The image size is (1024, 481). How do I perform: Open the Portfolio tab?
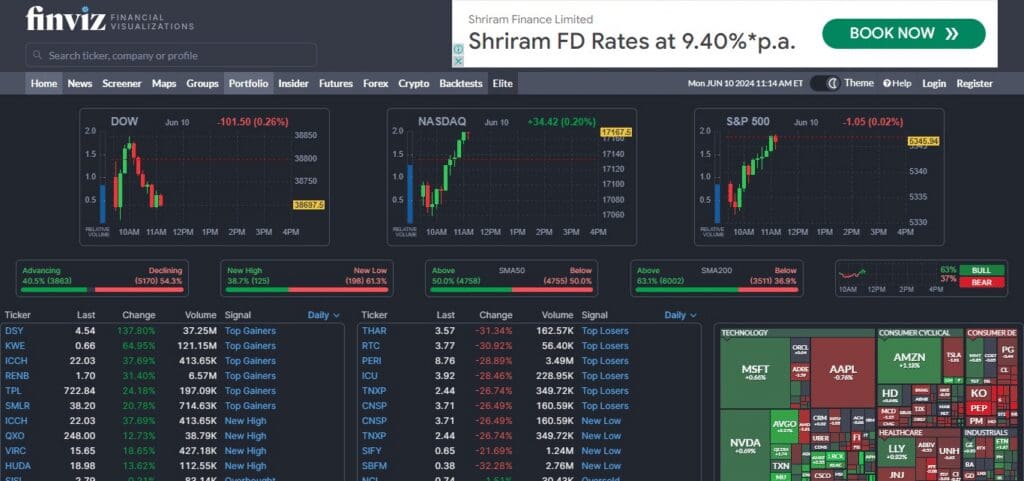(248, 84)
